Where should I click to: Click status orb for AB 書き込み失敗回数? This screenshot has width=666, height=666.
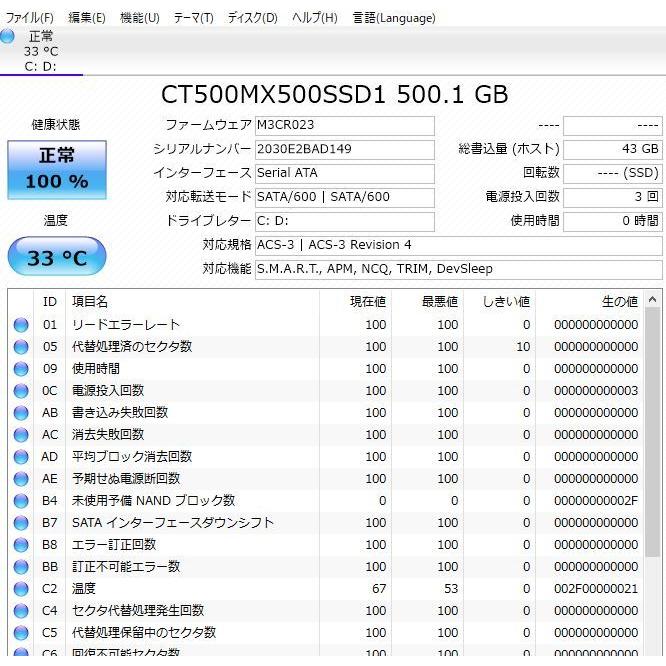(x=21, y=413)
